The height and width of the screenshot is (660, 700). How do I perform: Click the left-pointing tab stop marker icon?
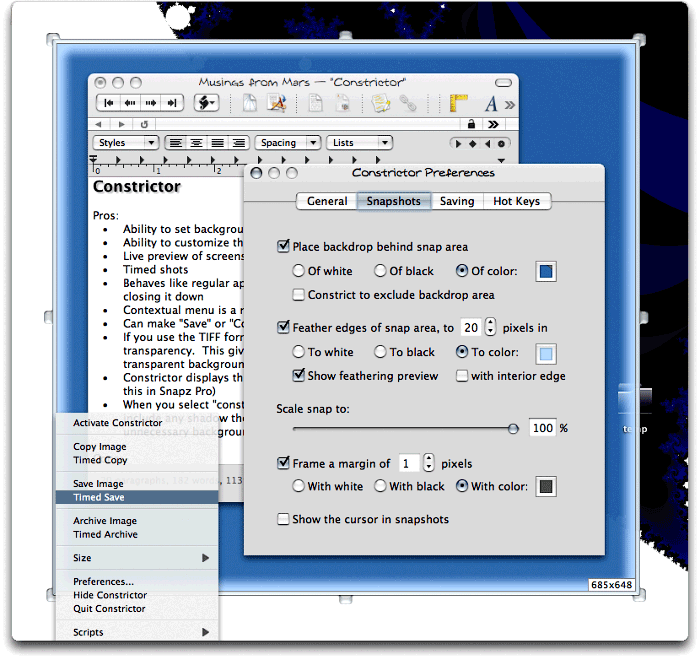[487, 144]
